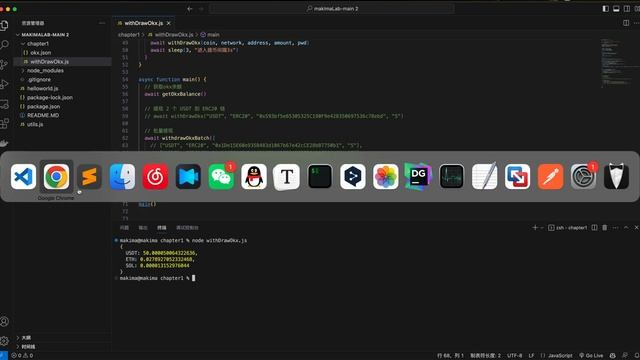Open Bartender tuxedo app from the Dock

[616, 177]
